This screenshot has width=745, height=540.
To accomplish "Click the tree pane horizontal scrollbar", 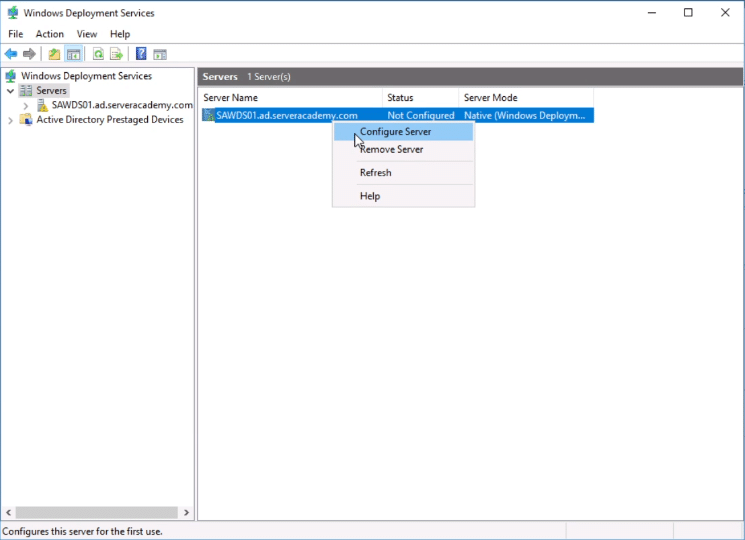I will click(x=95, y=512).
